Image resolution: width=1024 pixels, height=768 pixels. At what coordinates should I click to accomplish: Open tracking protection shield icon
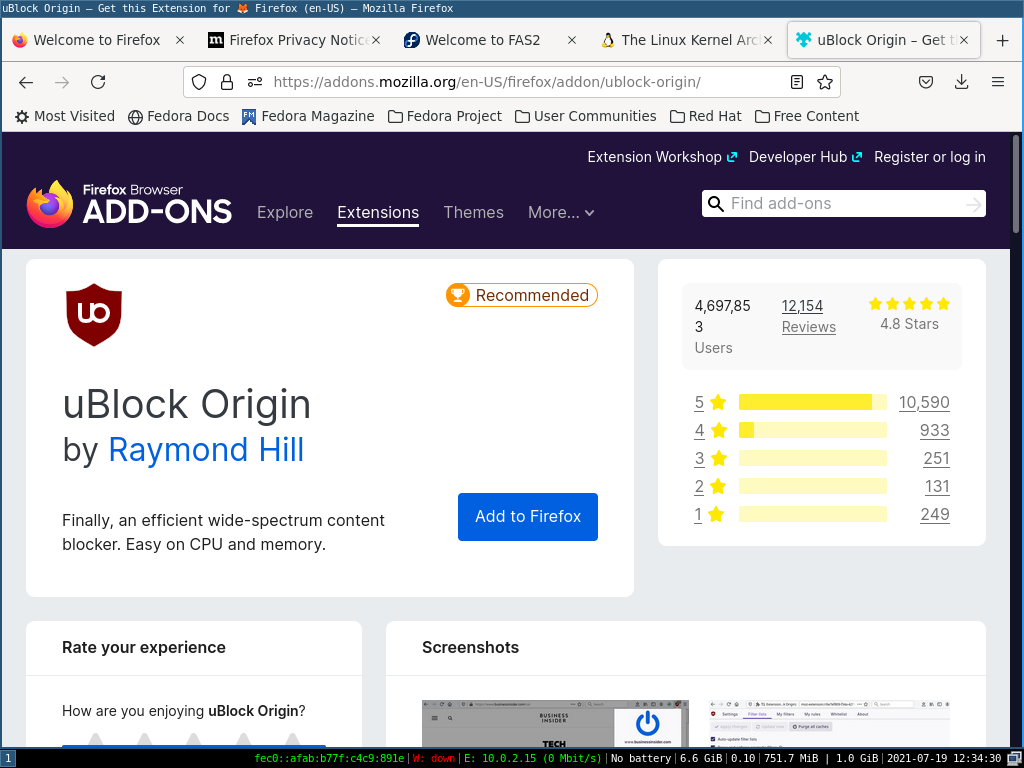point(199,82)
